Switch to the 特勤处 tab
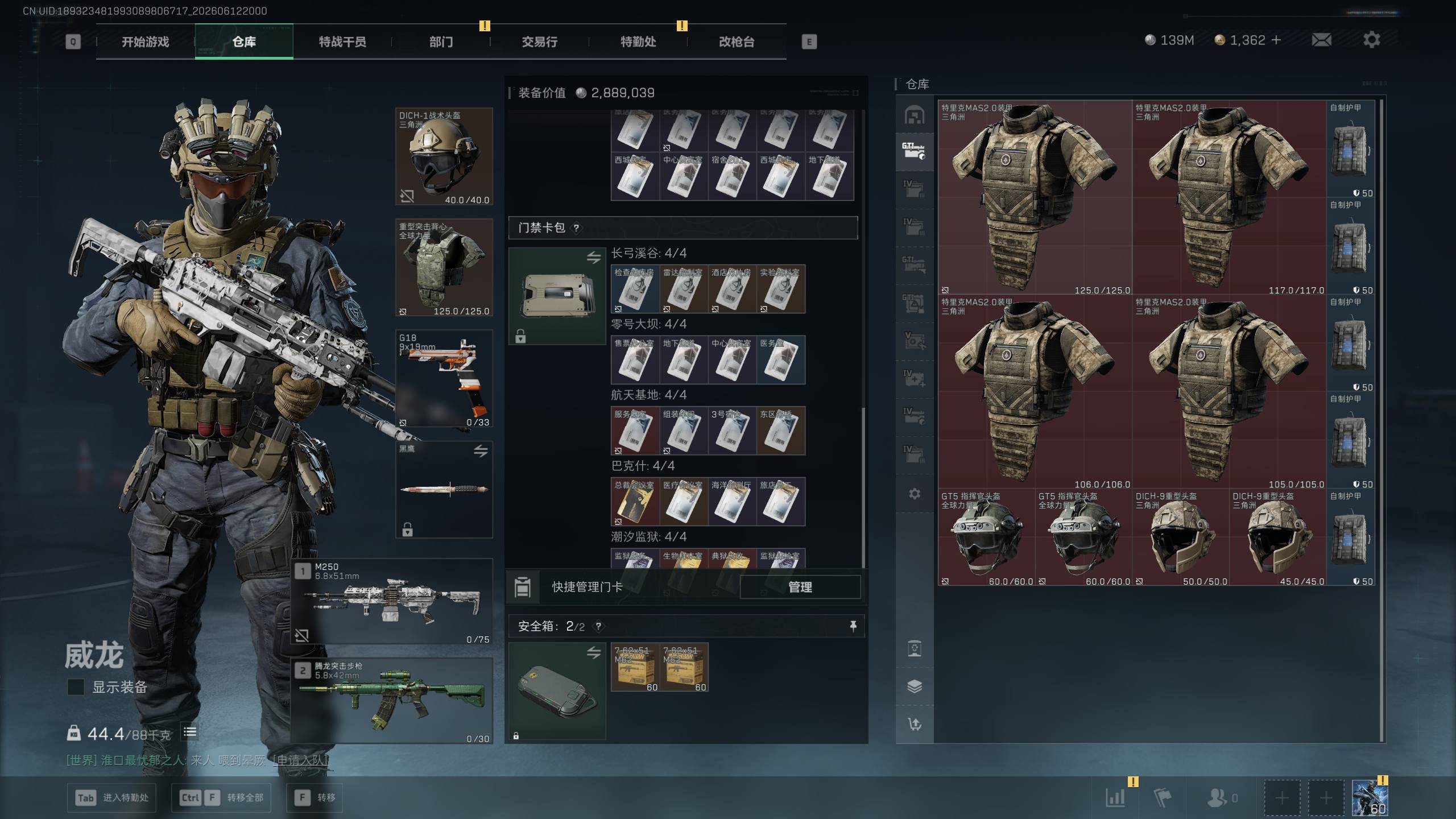The height and width of the screenshot is (819, 1456). (x=638, y=42)
